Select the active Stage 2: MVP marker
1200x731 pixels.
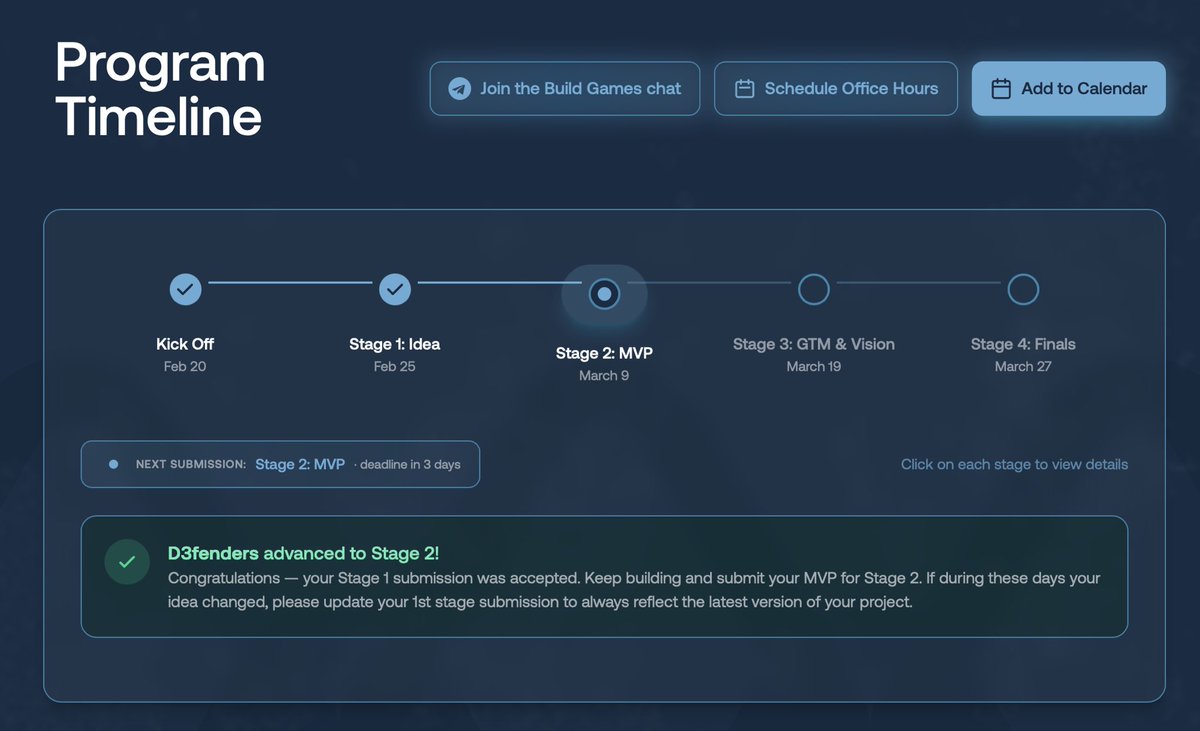click(x=604, y=294)
